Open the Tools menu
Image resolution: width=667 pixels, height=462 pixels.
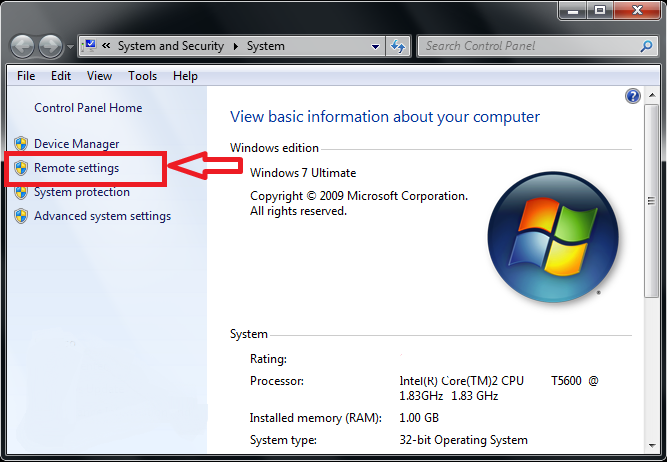143,76
